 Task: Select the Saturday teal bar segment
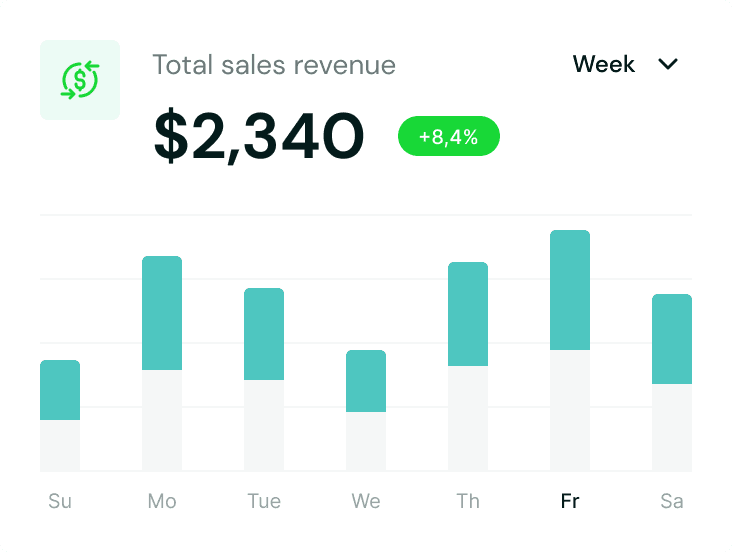[x=672, y=339]
